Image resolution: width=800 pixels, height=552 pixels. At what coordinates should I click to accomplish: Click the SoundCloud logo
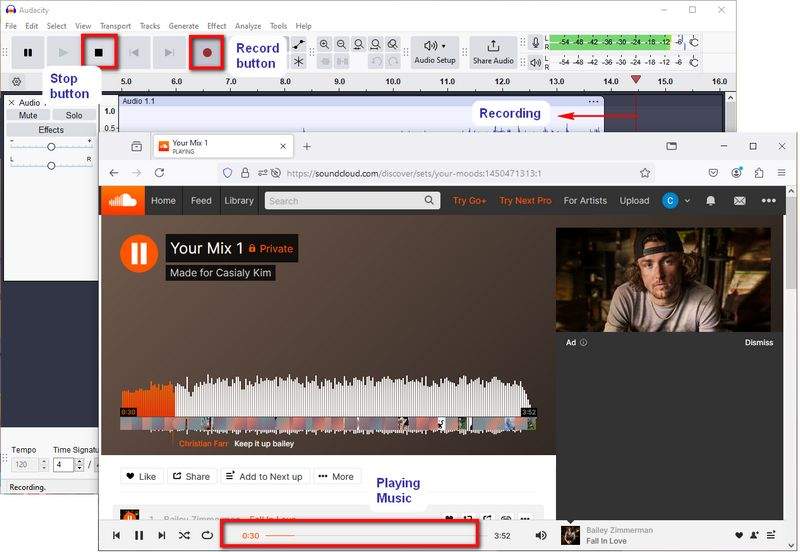(x=123, y=200)
